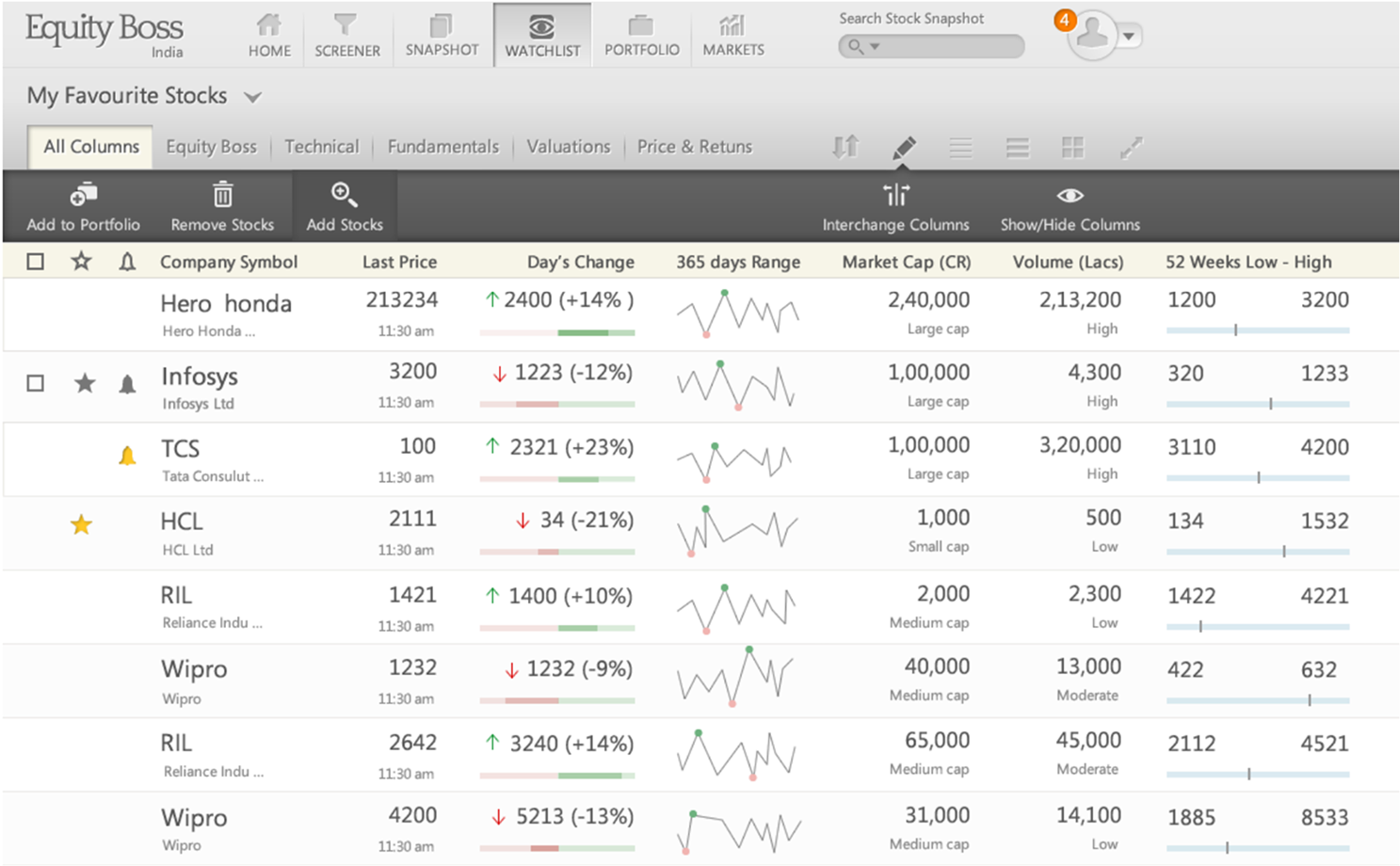Click the Last Price value 213234
Screen dimensions: 1400x866
click(x=402, y=299)
